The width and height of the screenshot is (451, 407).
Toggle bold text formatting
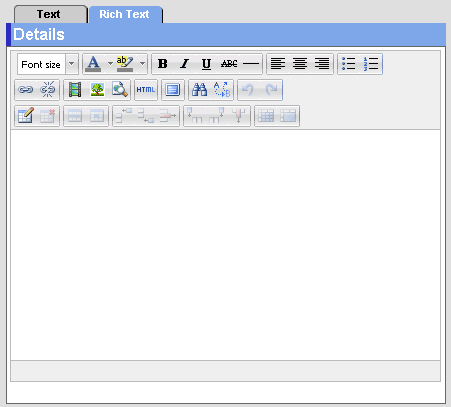tap(163, 64)
